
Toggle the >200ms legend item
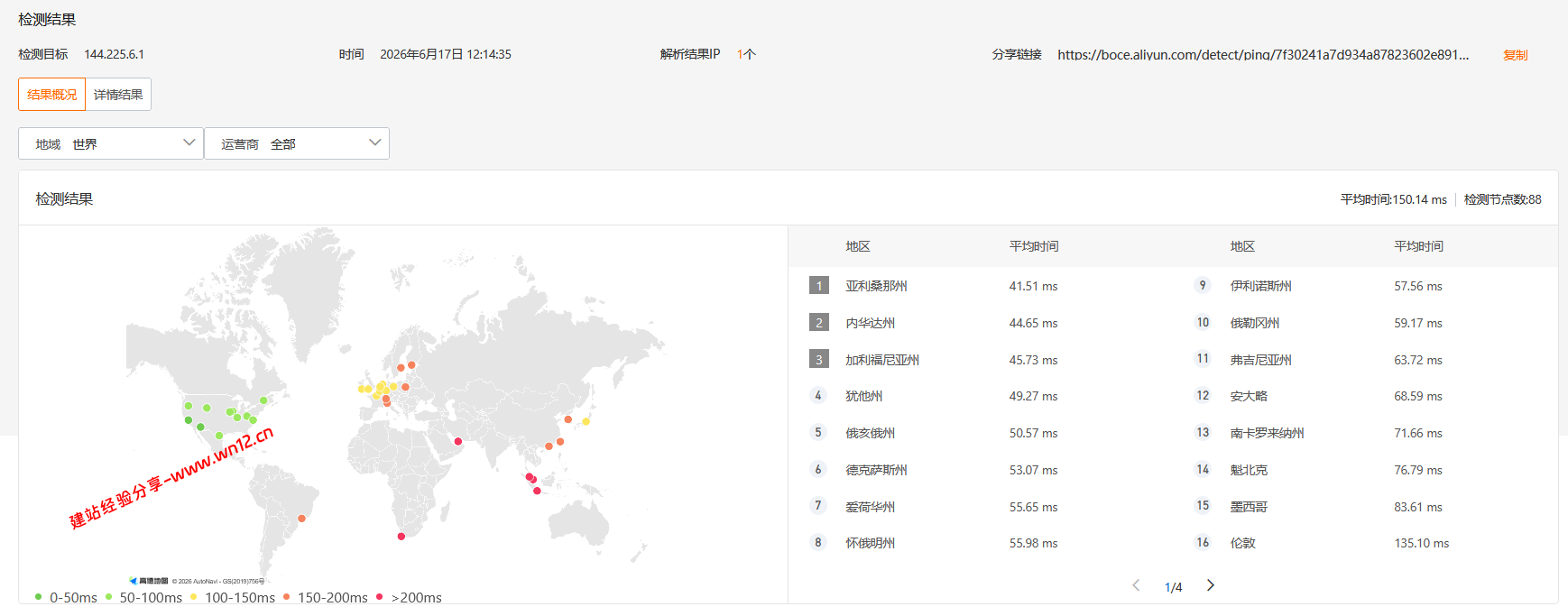coord(410,597)
